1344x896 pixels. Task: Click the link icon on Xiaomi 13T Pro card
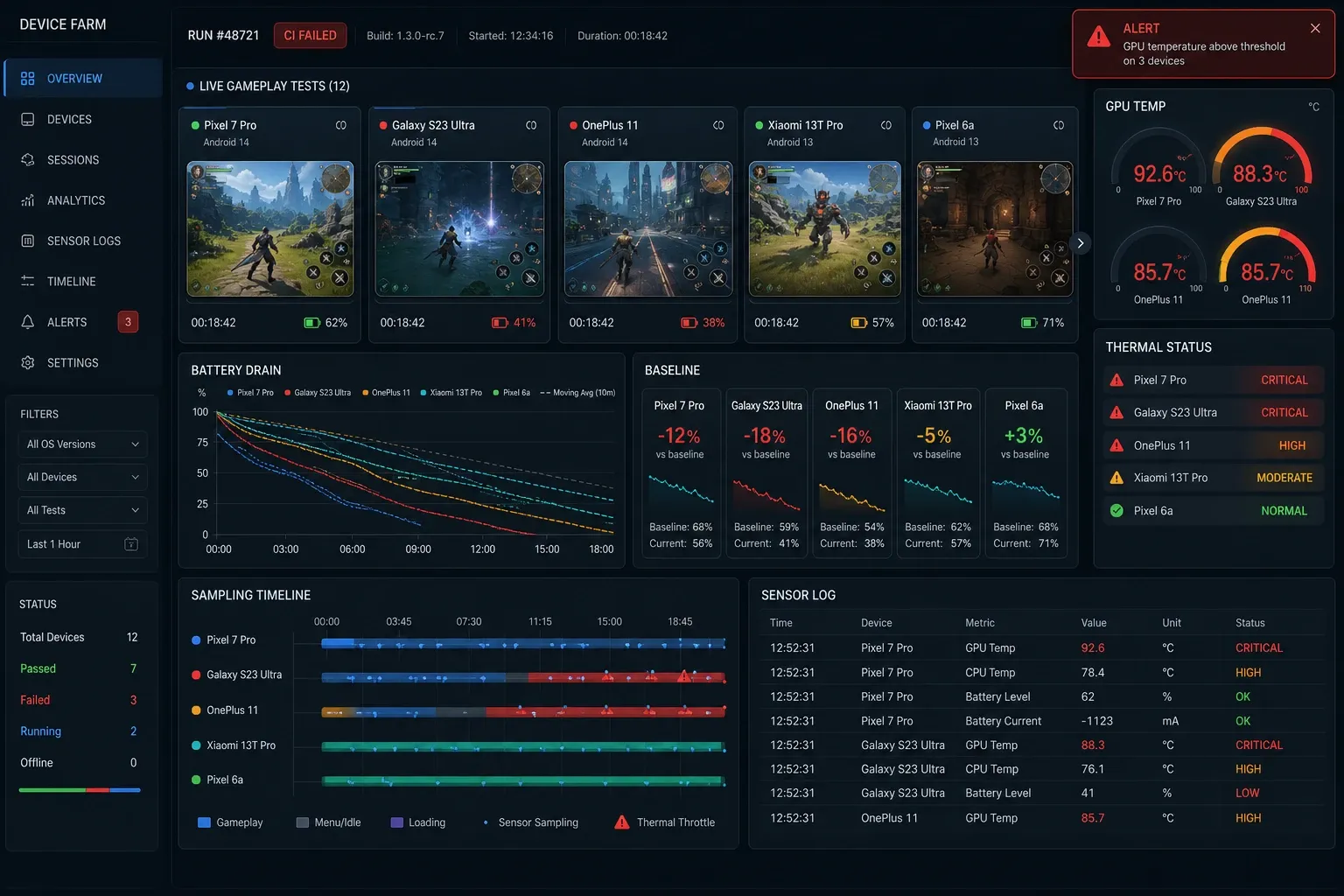pyautogui.click(x=886, y=125)
